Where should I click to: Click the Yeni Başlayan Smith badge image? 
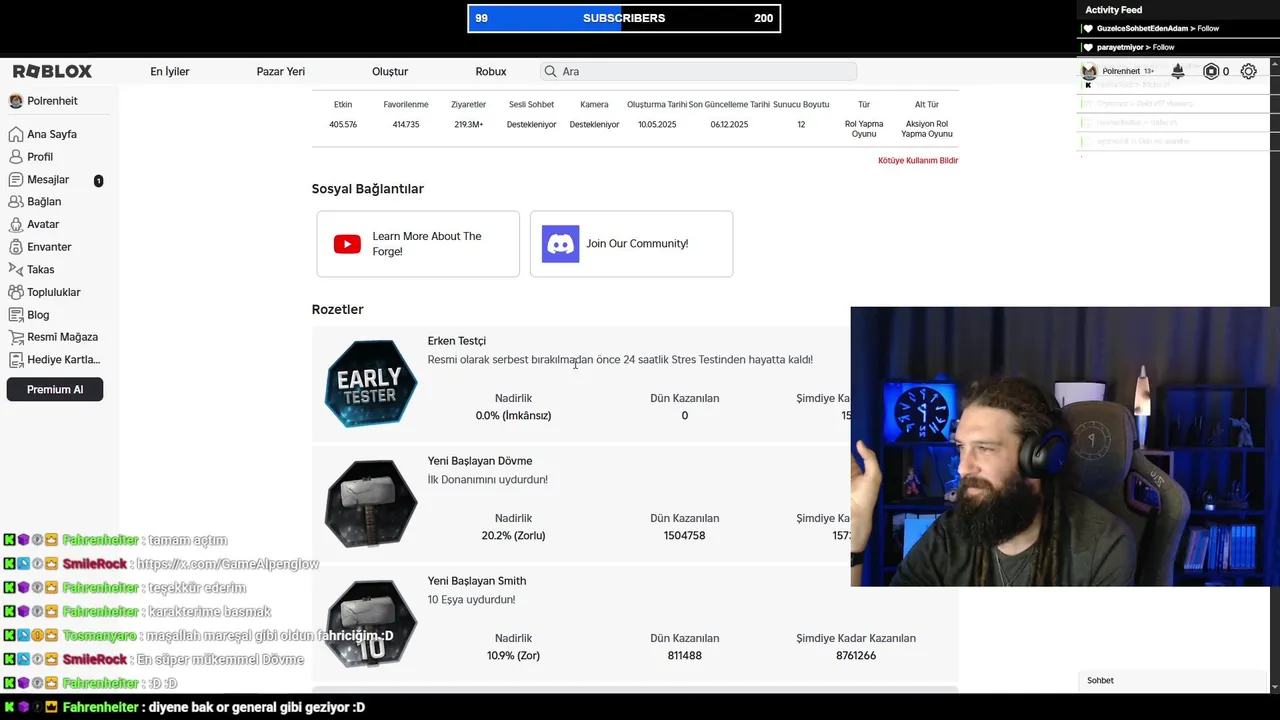371,623
